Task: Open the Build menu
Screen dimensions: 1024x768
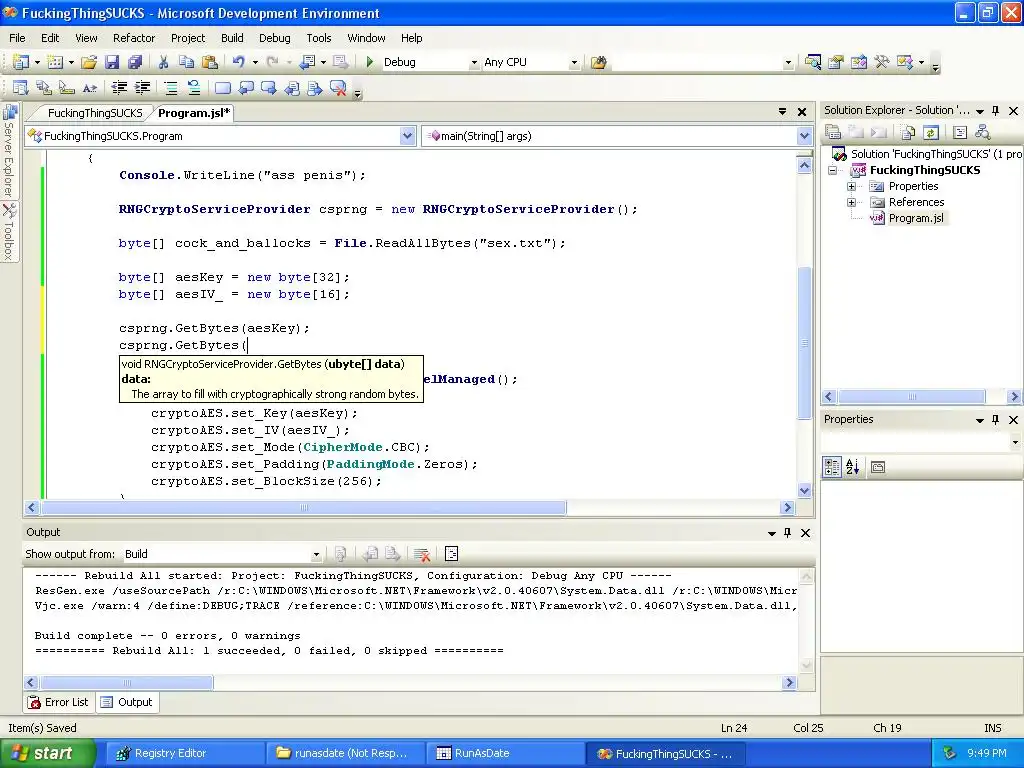Action: 232,38
